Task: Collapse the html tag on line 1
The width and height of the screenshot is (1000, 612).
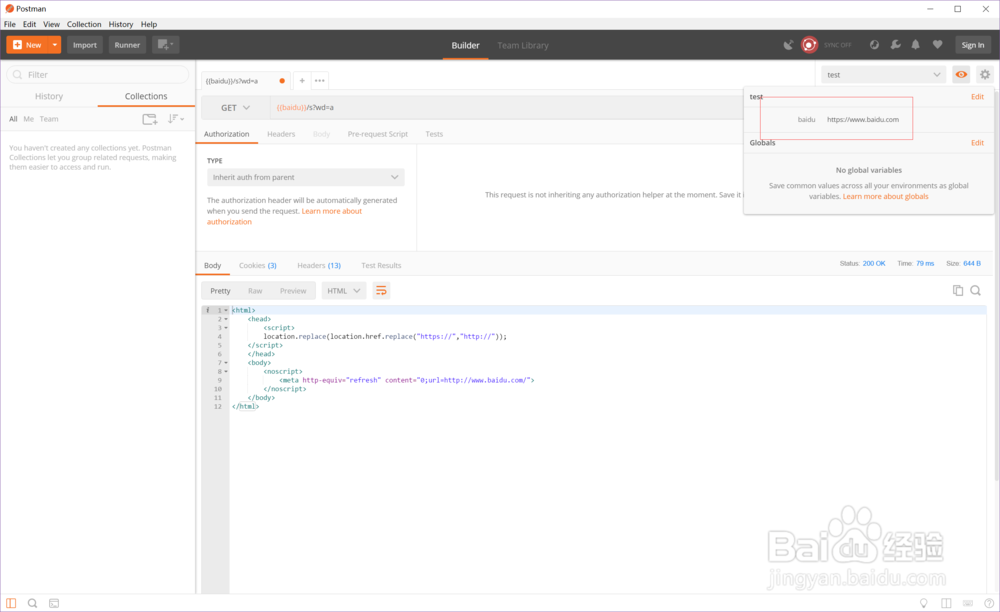Action: pos(226,310)
